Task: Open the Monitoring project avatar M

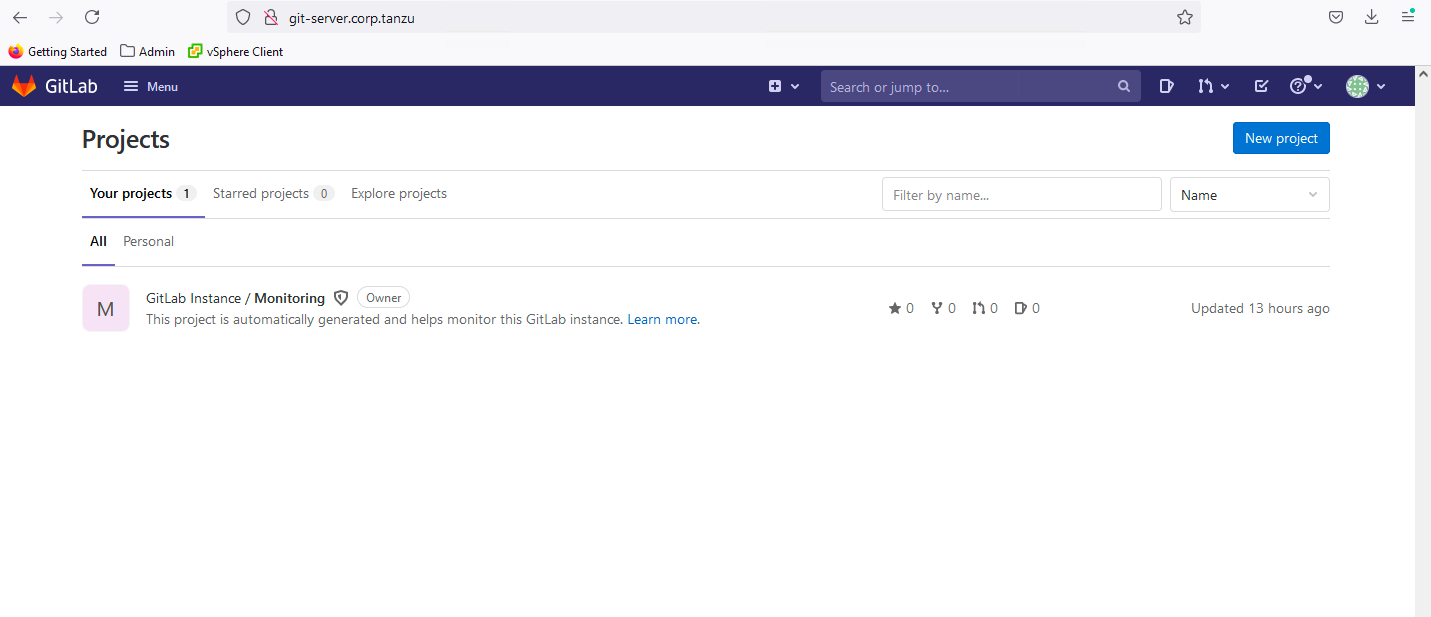Action: pos(106,308)
